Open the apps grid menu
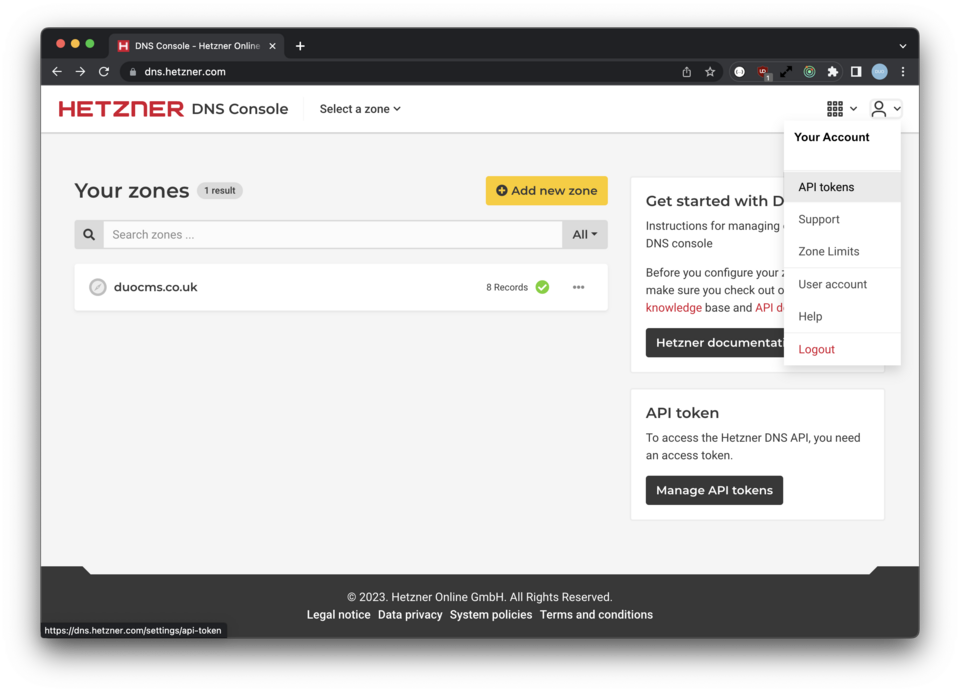The width and height of the screenshot is (960, 692). pos(842,109)
